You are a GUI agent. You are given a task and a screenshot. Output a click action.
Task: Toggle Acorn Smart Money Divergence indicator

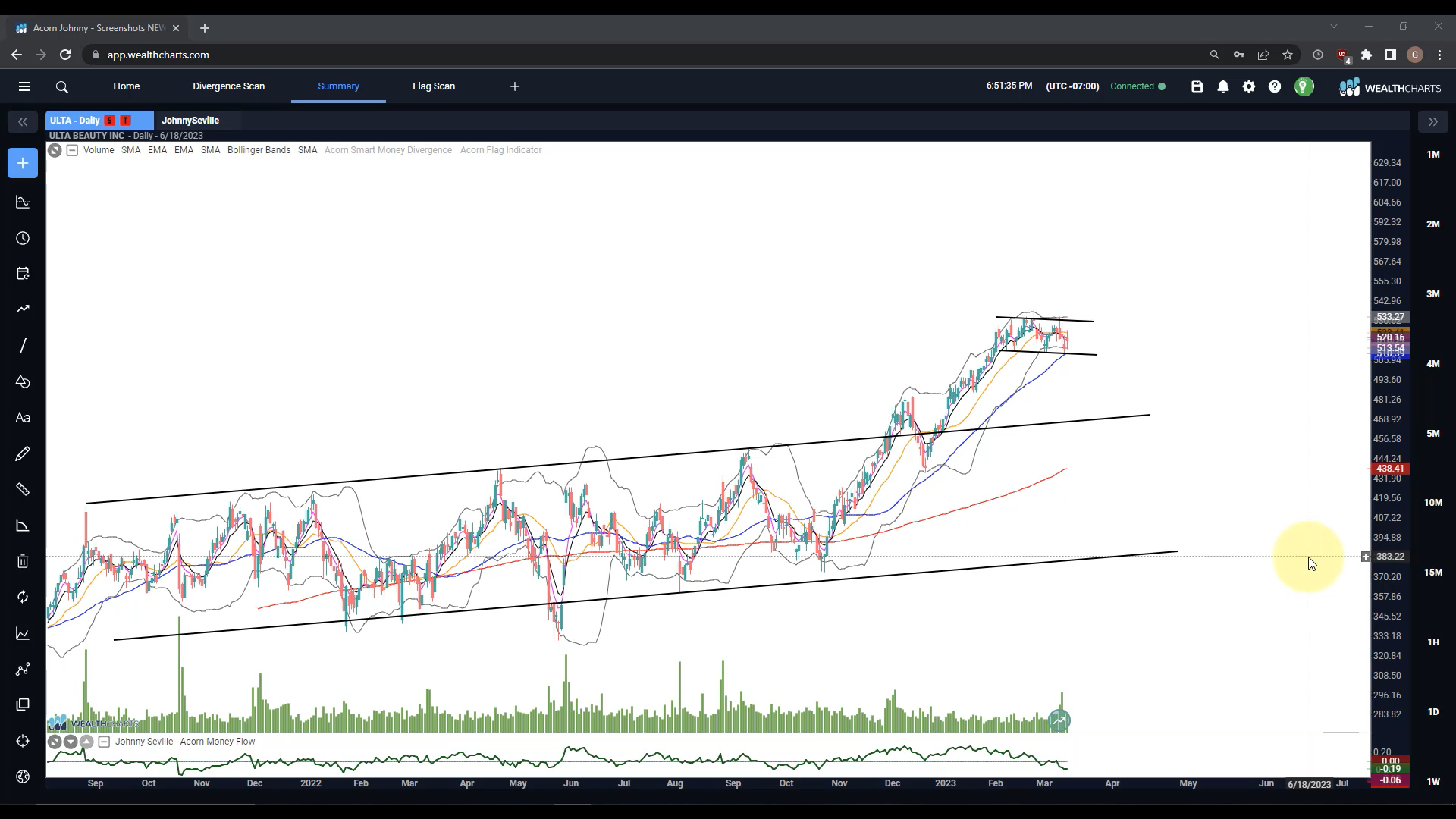[x=388, y=150]
